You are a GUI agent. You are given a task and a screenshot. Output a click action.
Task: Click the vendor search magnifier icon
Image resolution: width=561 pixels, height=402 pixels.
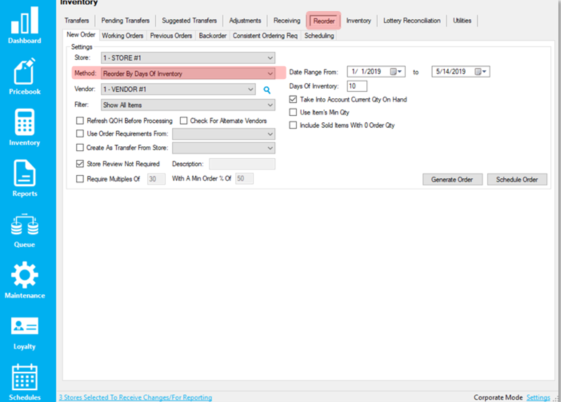click(x=267, y=90)
